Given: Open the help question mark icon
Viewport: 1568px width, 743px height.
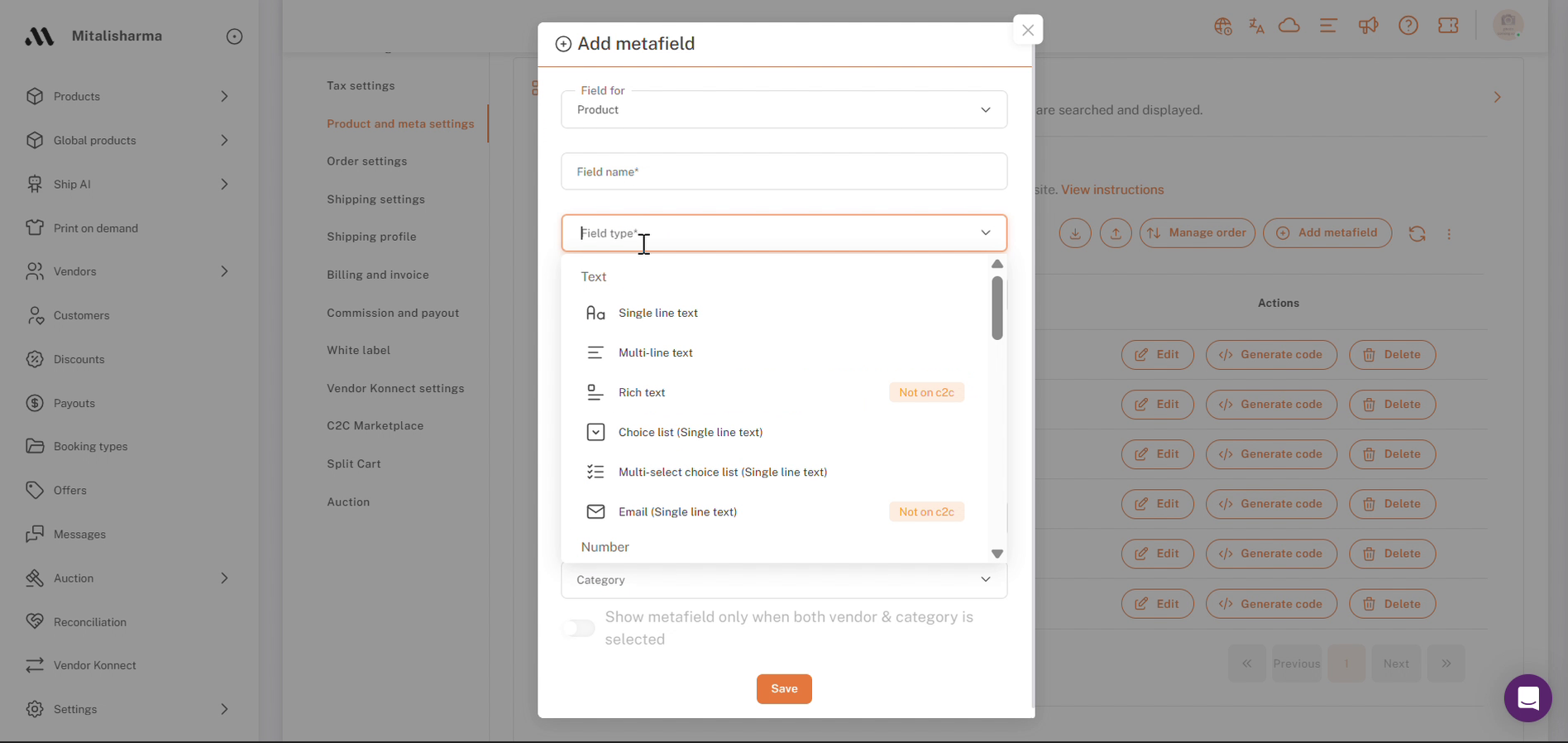Looking at the screenshot, I should (1408, 26).
